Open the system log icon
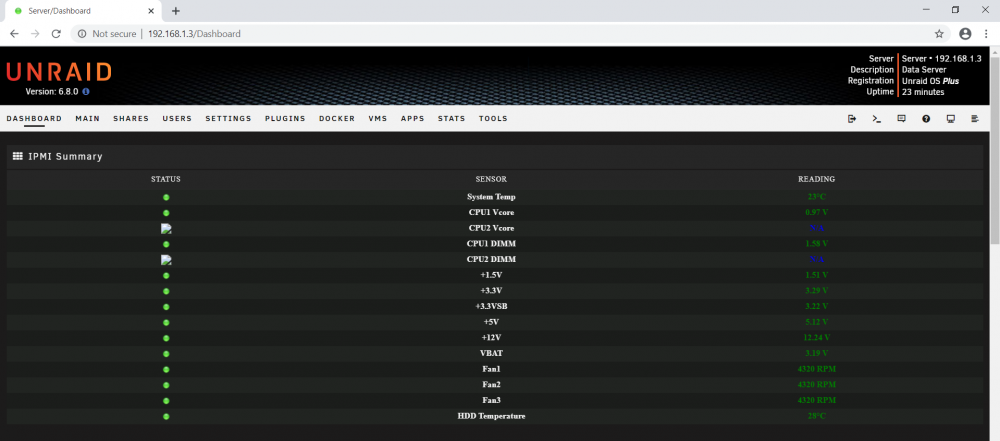The width and height of the screenshot is (1000, 441). click(x=975, y=119)
